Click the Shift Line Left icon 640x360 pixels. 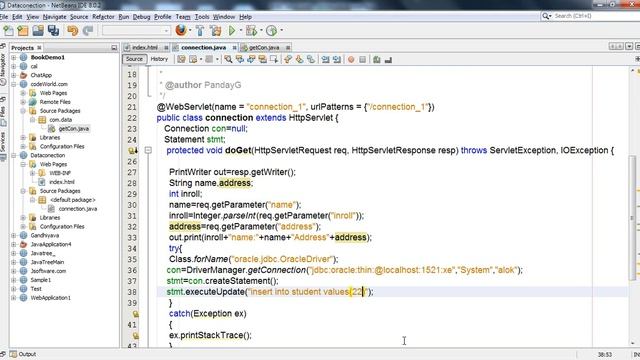point(325,60)
